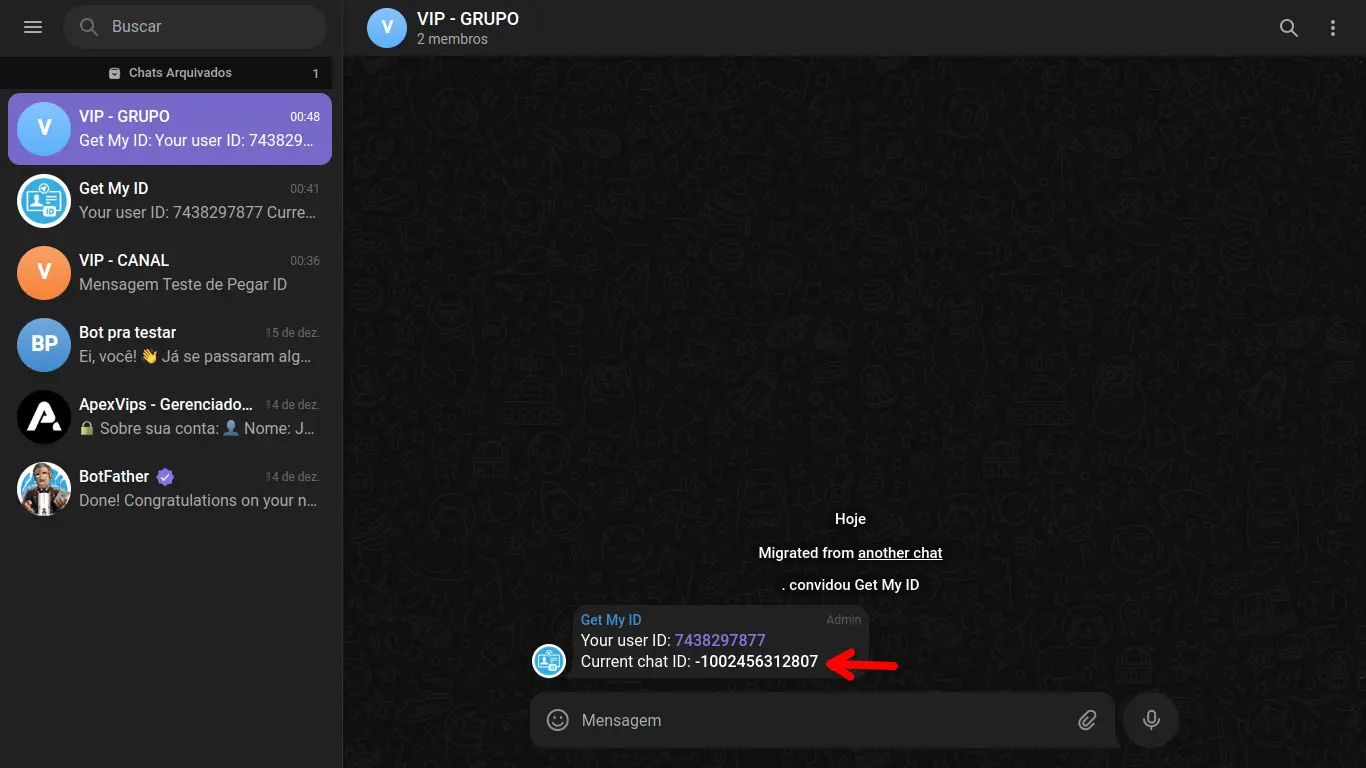
Task: Copy the chat ID -1002456312807 text
Action: tap(756, 662)
